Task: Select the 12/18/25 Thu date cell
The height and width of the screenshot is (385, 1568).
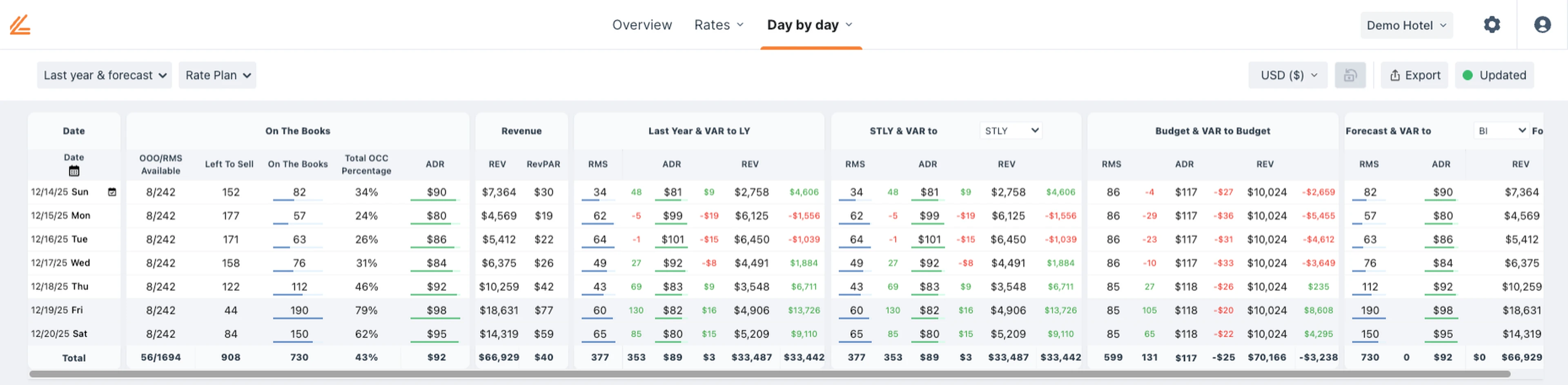Action: point(60,287)
